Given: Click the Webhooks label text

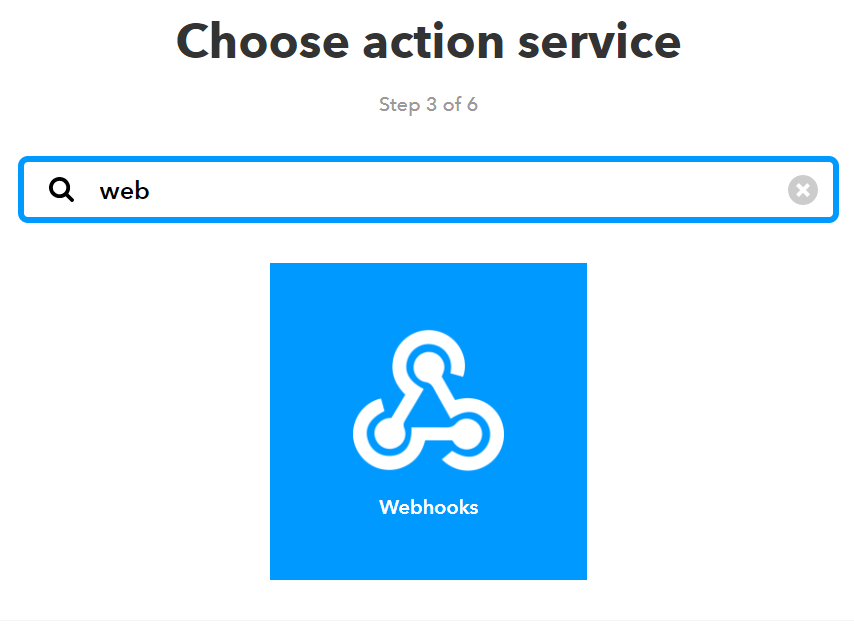Looking at the screenshot, I should point(428,507).
